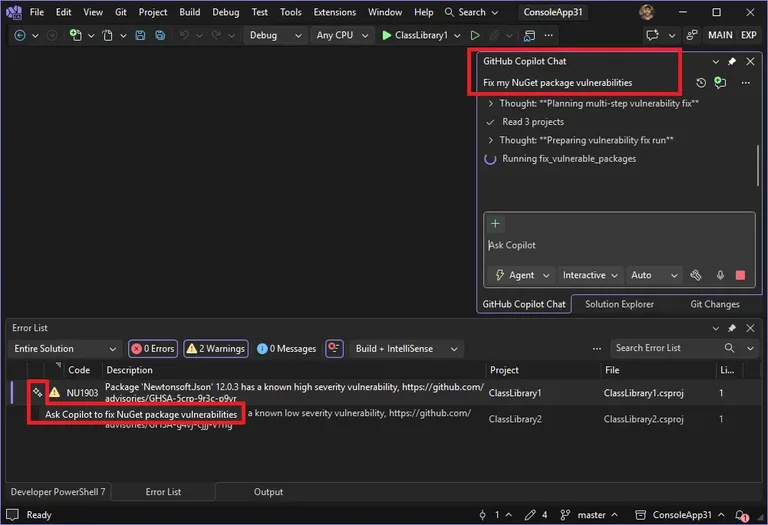The height and width of the screenshot is (525, 768).
Task: Add a context reference with the plus icon
Action: click(495, 224)
